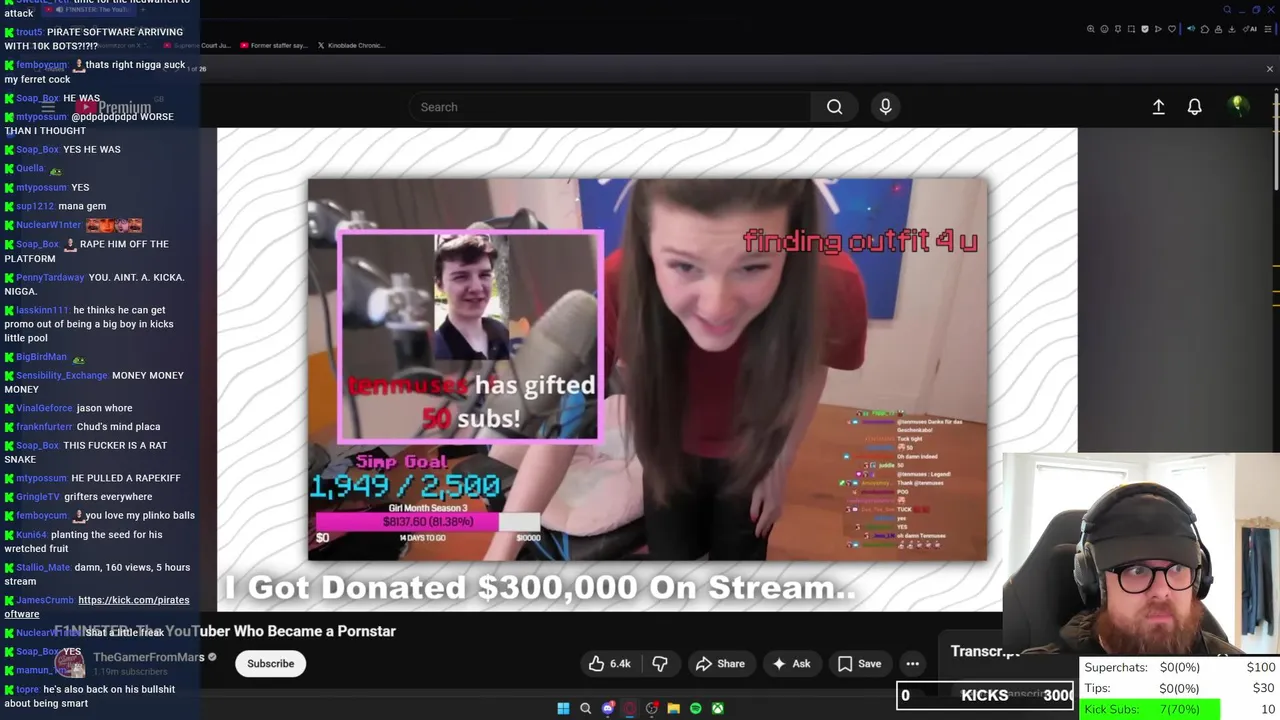Open YouTube notifications bell
The width and height of the screenshot is (1280, 720).
coord(1194,107)
